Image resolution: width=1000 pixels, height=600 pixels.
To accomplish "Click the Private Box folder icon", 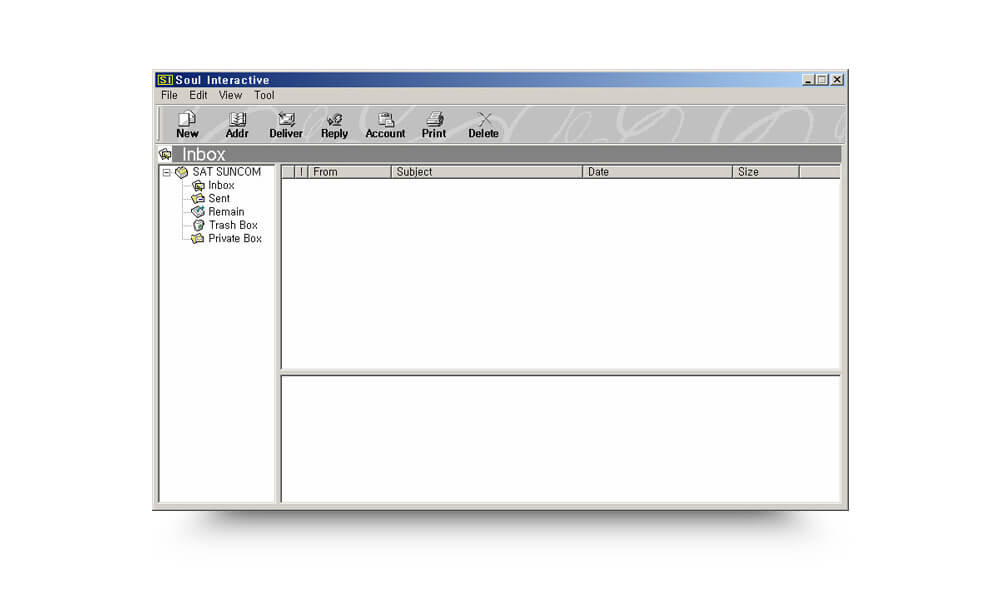I will 198,238.
